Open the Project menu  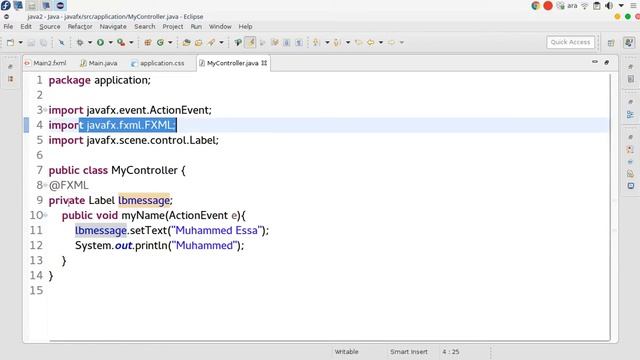tap(173, 27)
